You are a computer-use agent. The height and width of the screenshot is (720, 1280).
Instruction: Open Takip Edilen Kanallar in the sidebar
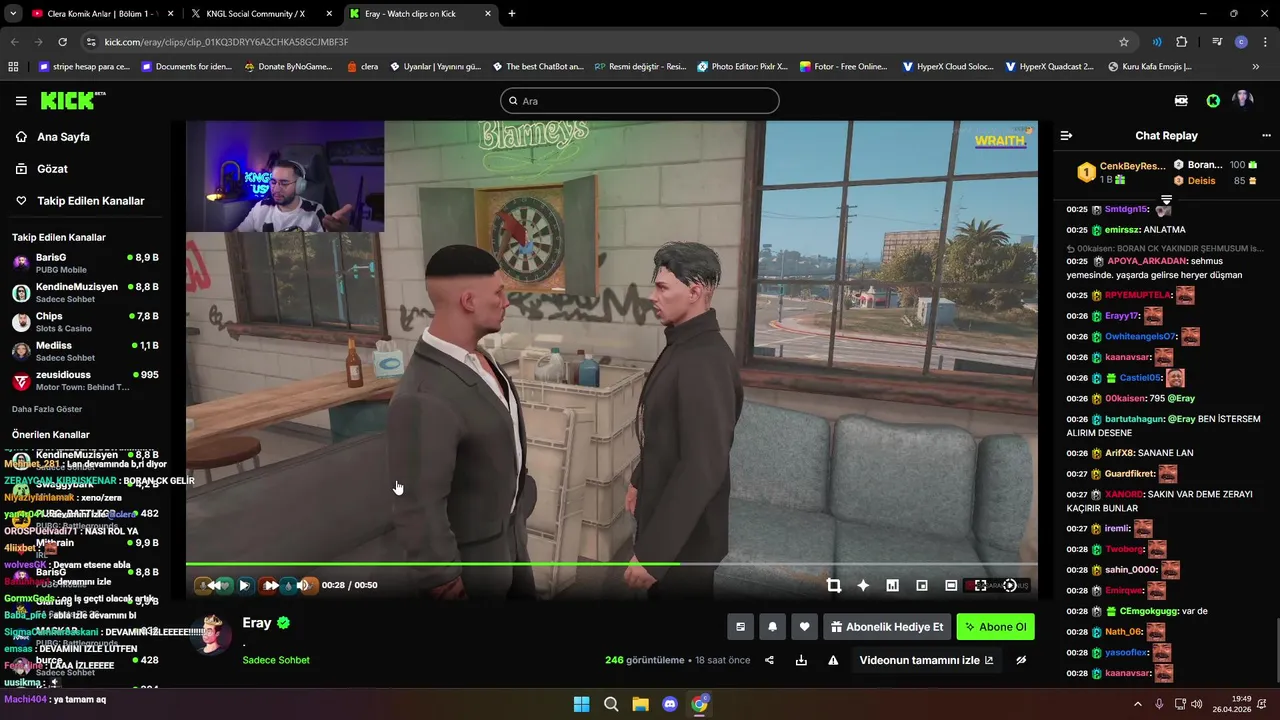click(x=80, y=201)
